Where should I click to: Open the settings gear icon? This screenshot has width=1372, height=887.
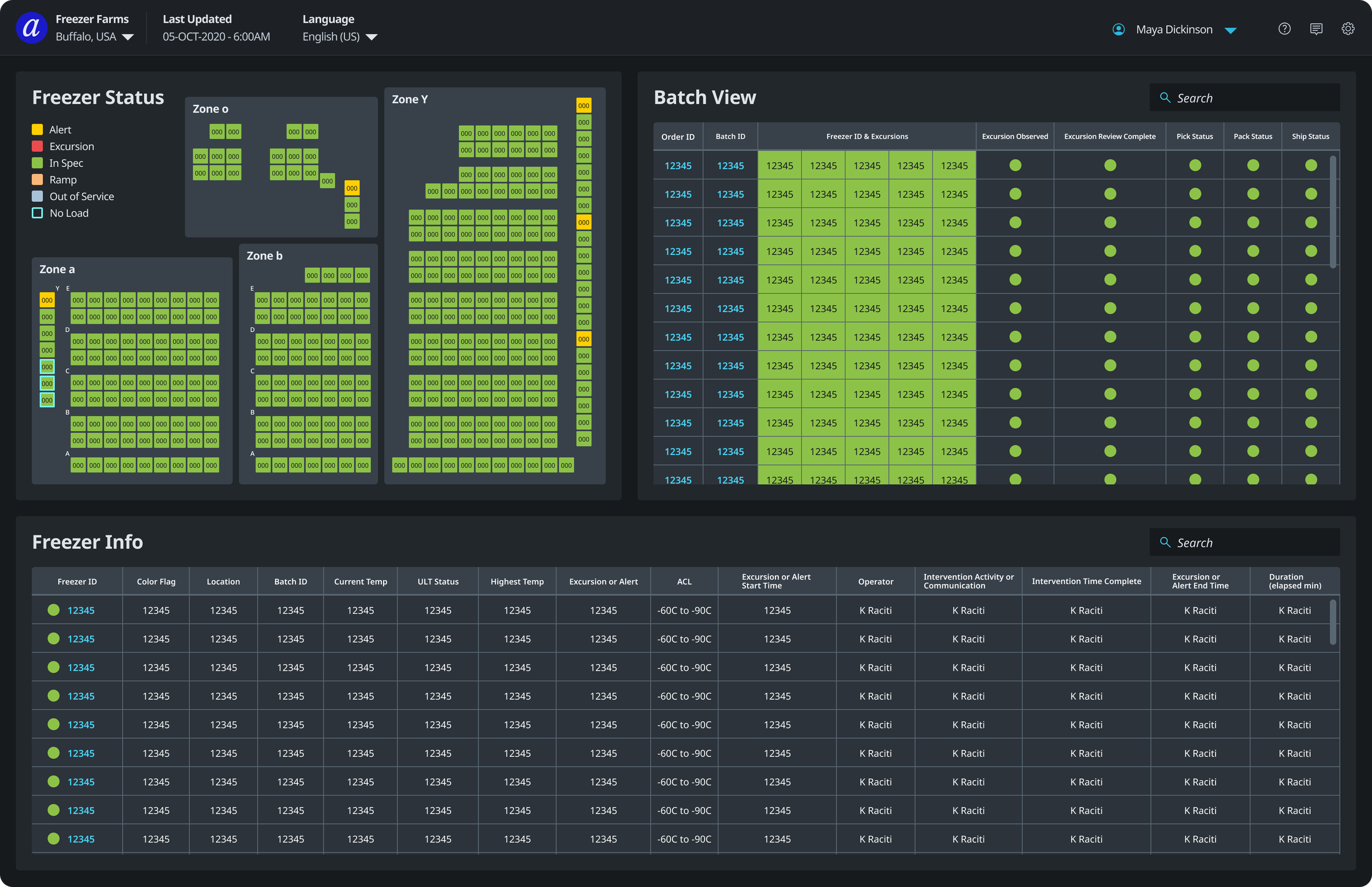pos(1347,29)
